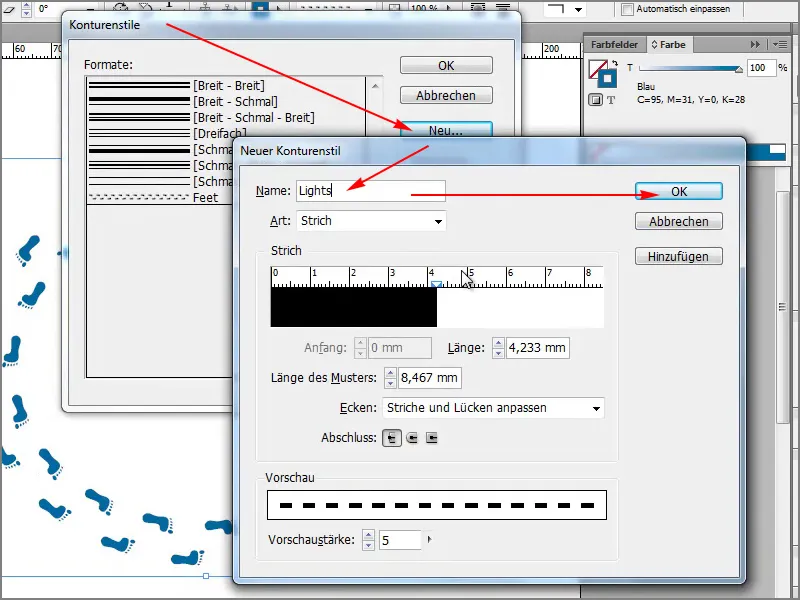The width and height of the screenshot is (800, 600).
Task: Click formatting affects container icon in Farbe panel
Action: pyautogui.click(x=595, y=99)
